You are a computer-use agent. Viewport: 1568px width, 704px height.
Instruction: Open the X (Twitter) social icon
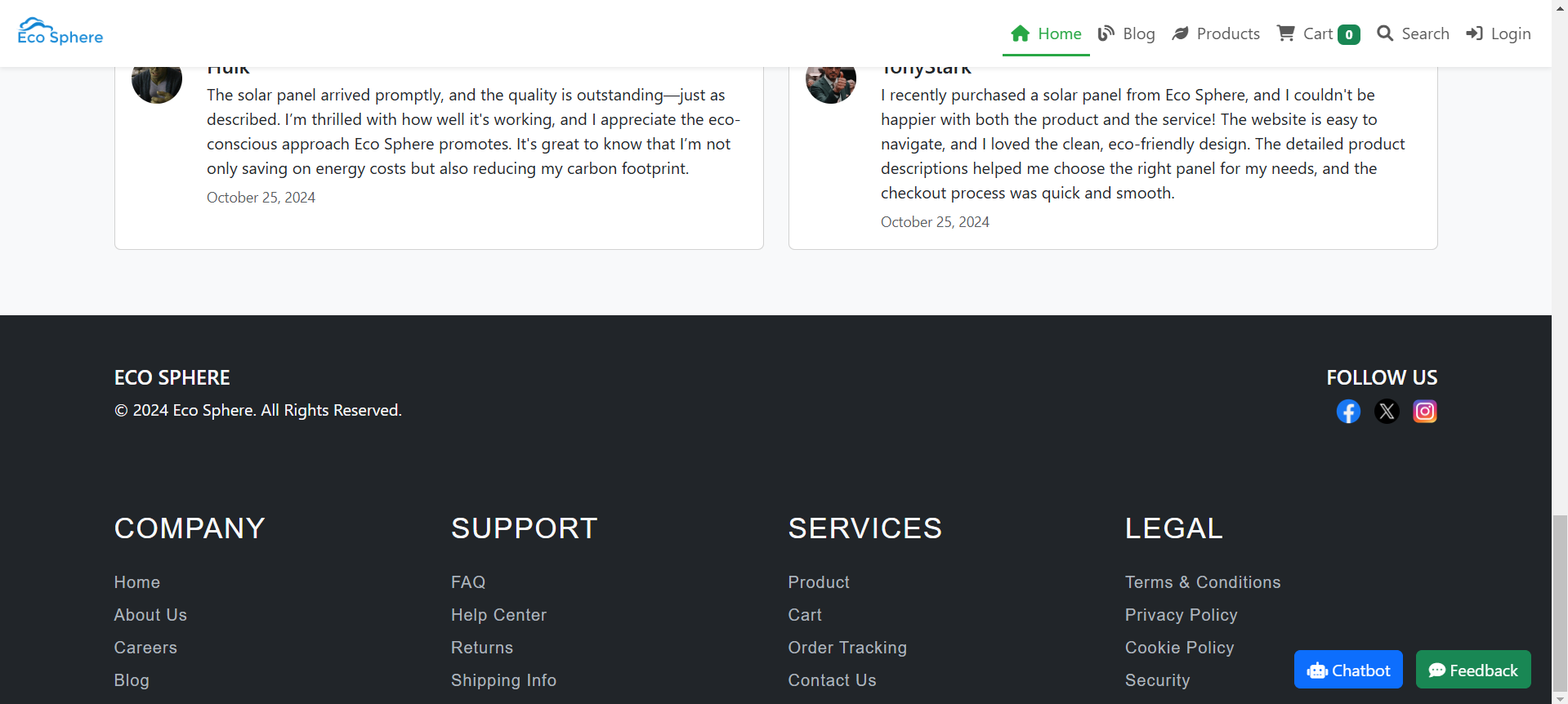tap(1387, 412)
